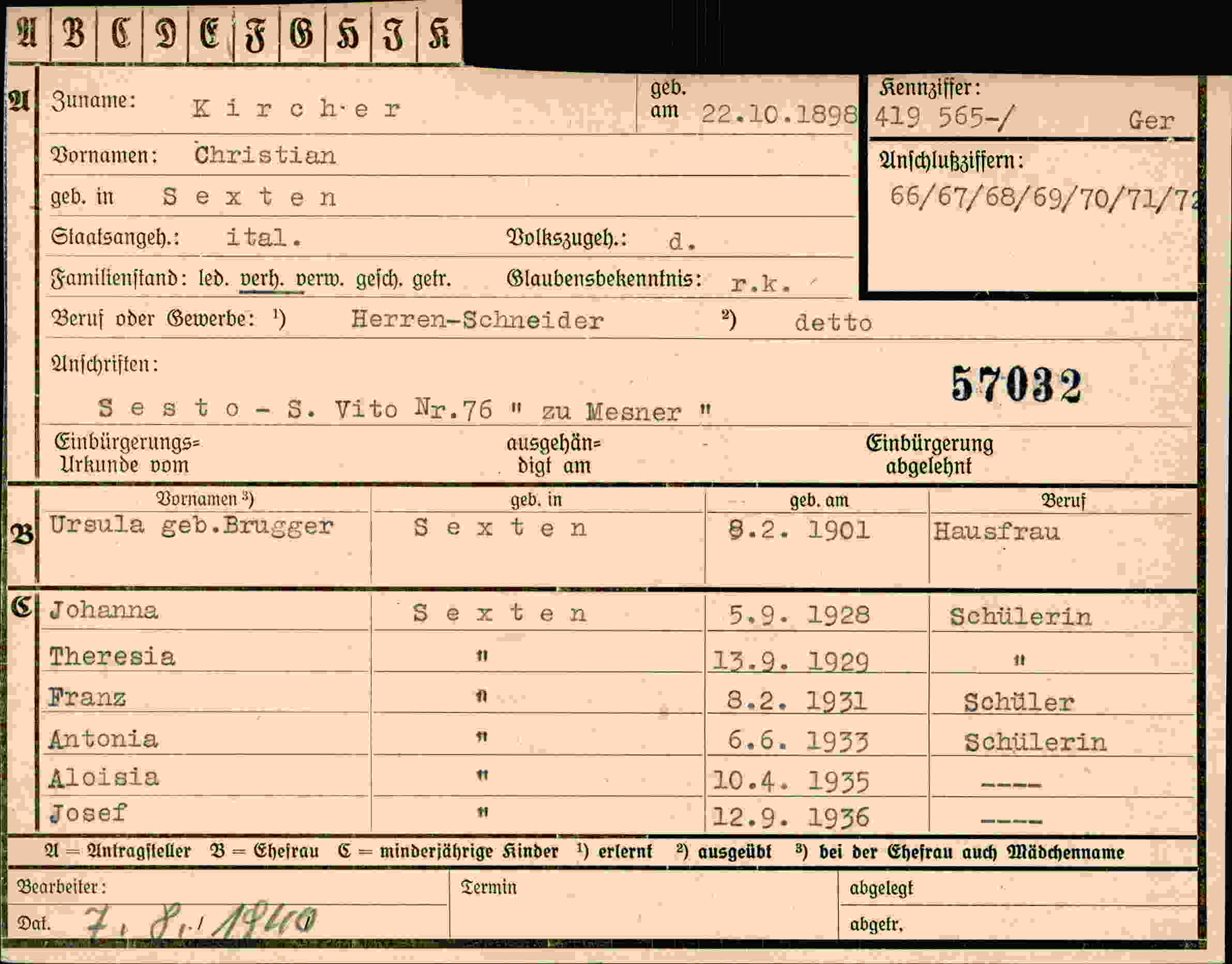Click the child's name 'Franz'
1232x964 pixels.
tap(87, 698)
